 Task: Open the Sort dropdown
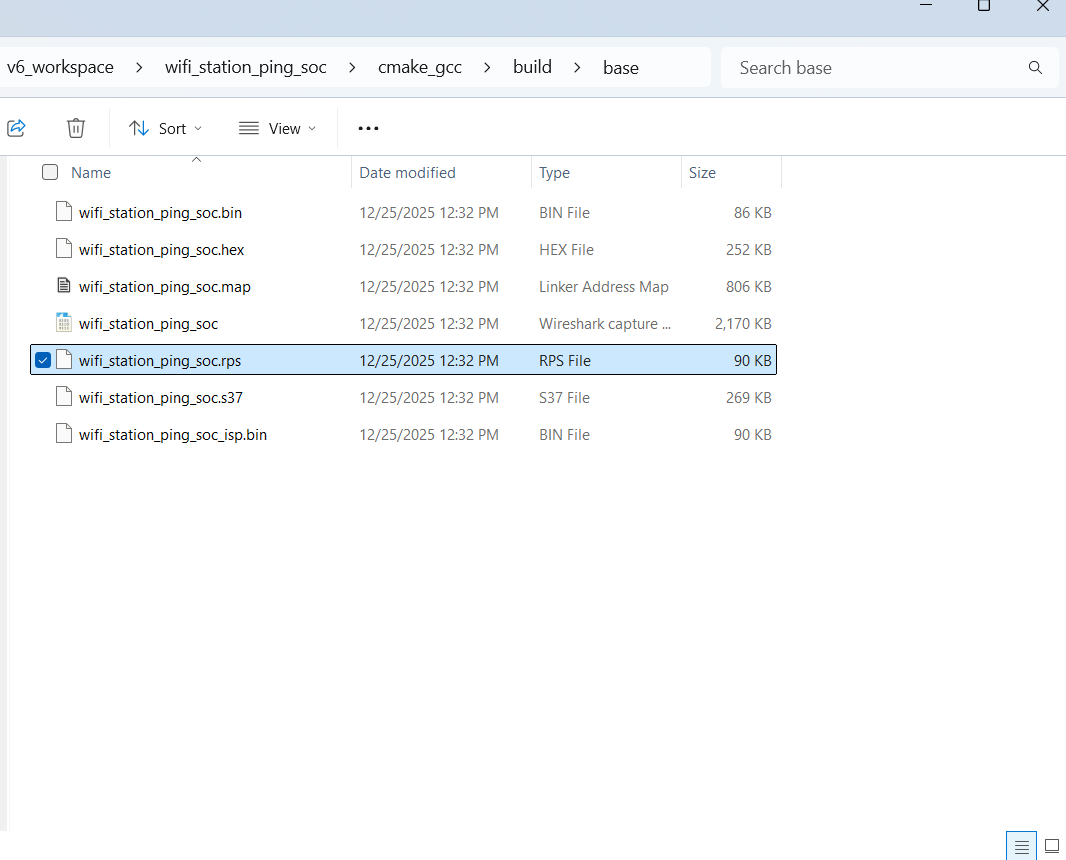click(x=165, y=128)
